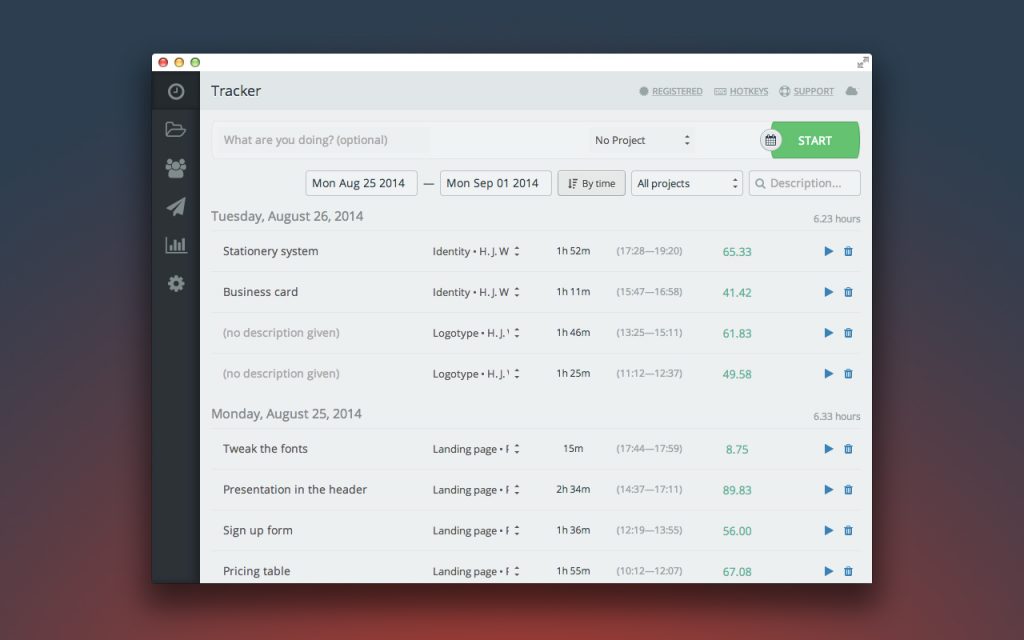Click the Mon Aug 25 2014 start date field
The width and height of the screenshot is (1024, 640).
(360, 183)
